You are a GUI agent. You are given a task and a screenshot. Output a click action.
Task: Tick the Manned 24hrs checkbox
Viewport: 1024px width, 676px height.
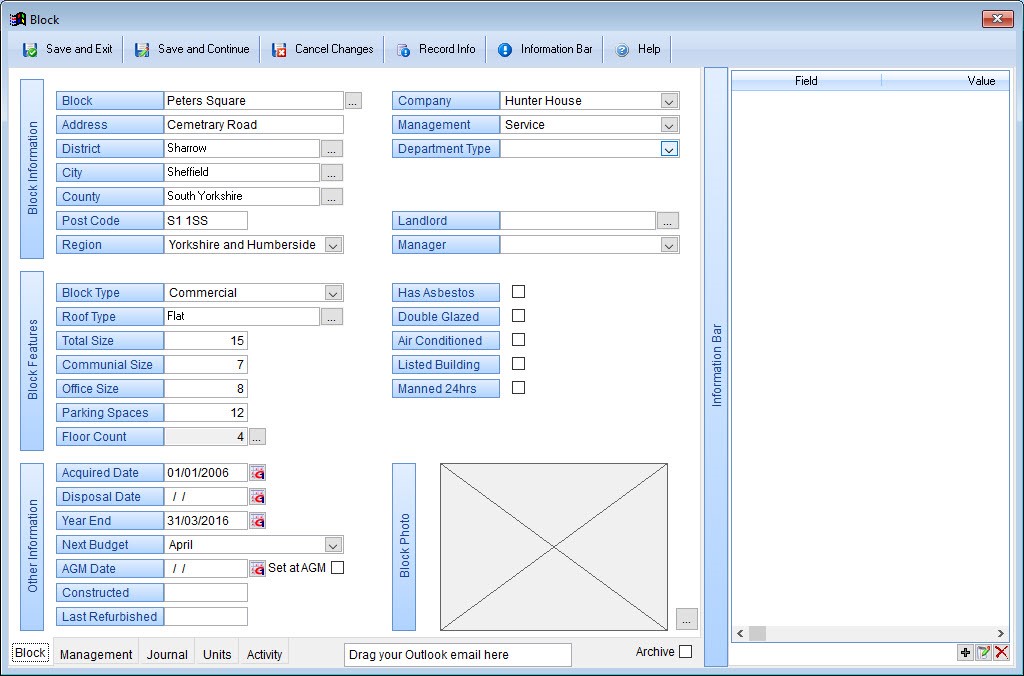pos(518,388)
